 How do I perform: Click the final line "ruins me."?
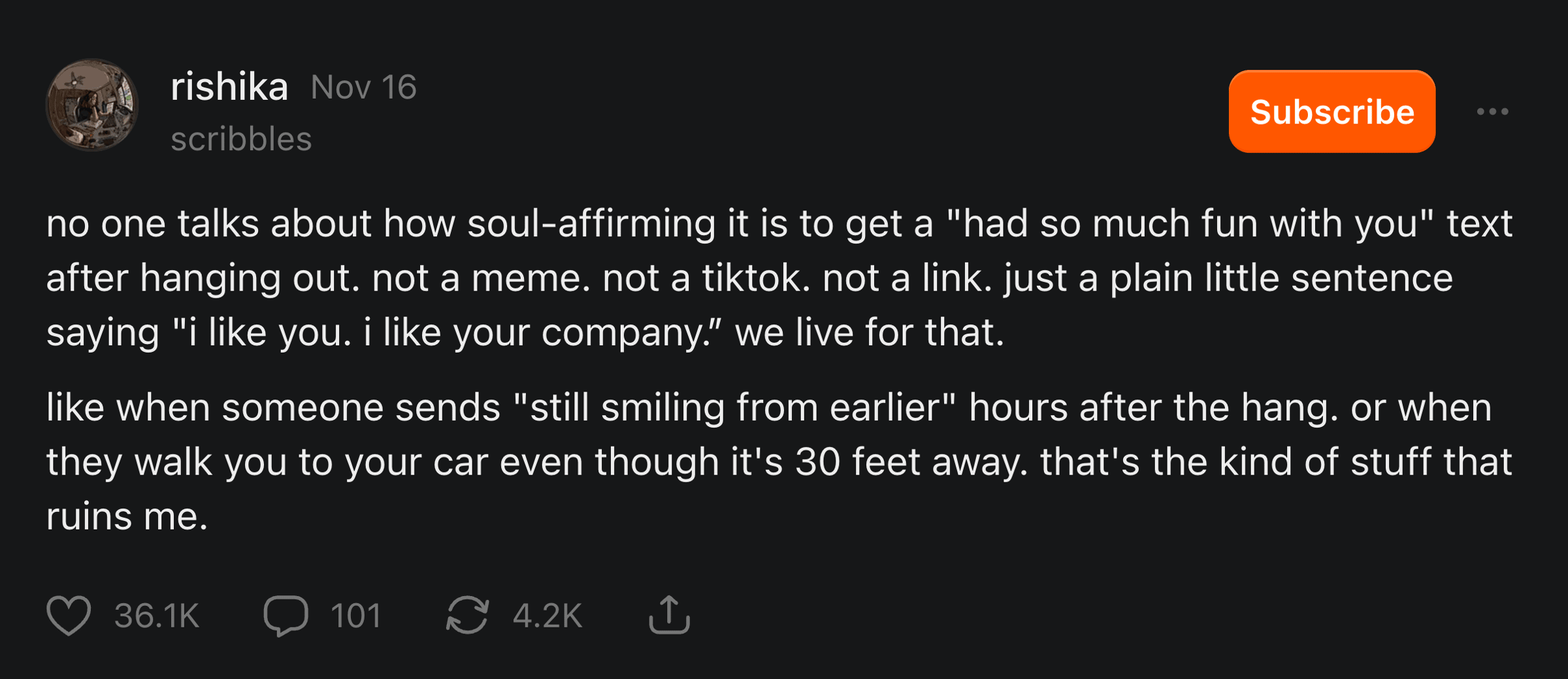[127, 516]
